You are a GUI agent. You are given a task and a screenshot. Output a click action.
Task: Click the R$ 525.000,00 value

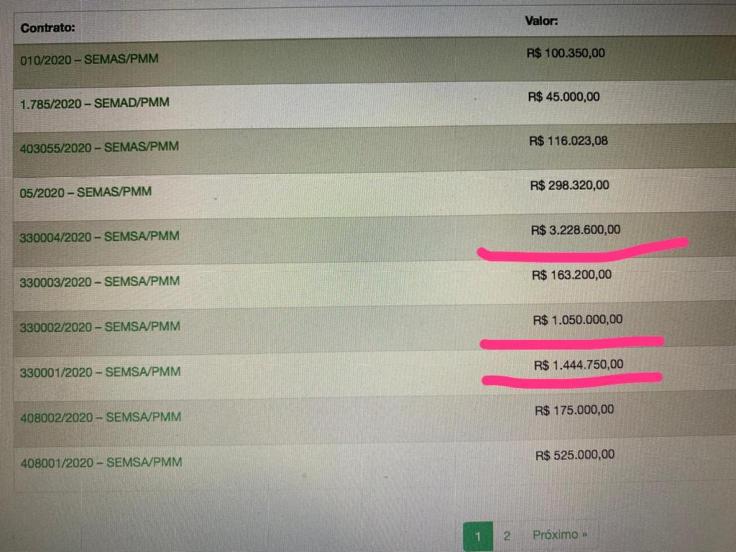tap(575, 455)
